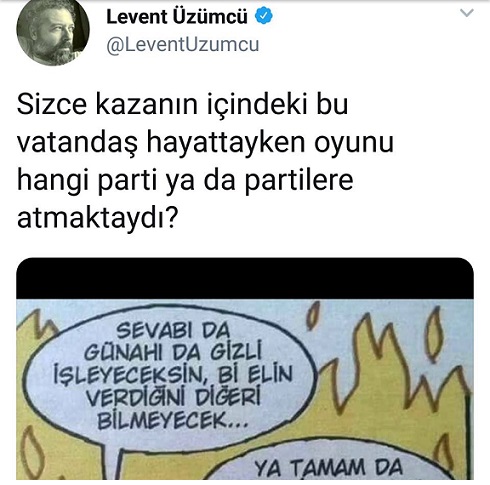490x485 pixels.
Task: Expand the tweet options chevron
Action: tap(467, 13)
